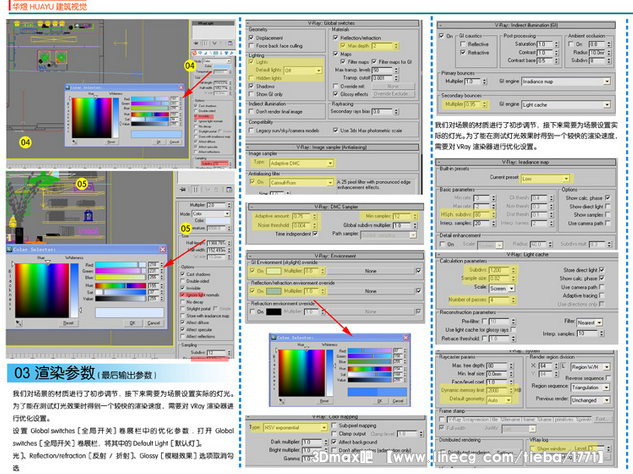Click OK in the environment Color Selector

380,401
